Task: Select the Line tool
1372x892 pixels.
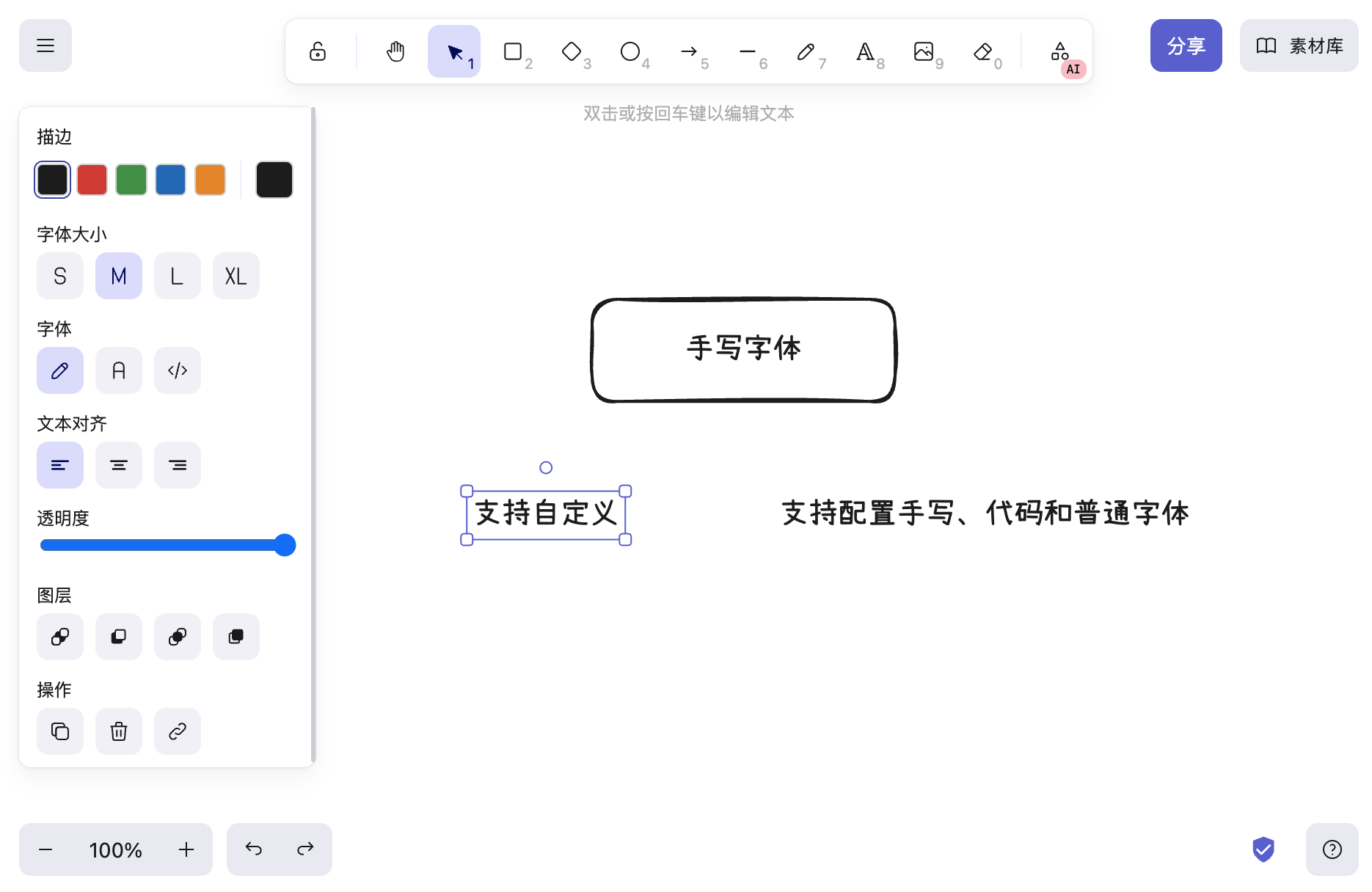Action: [748, 51]
